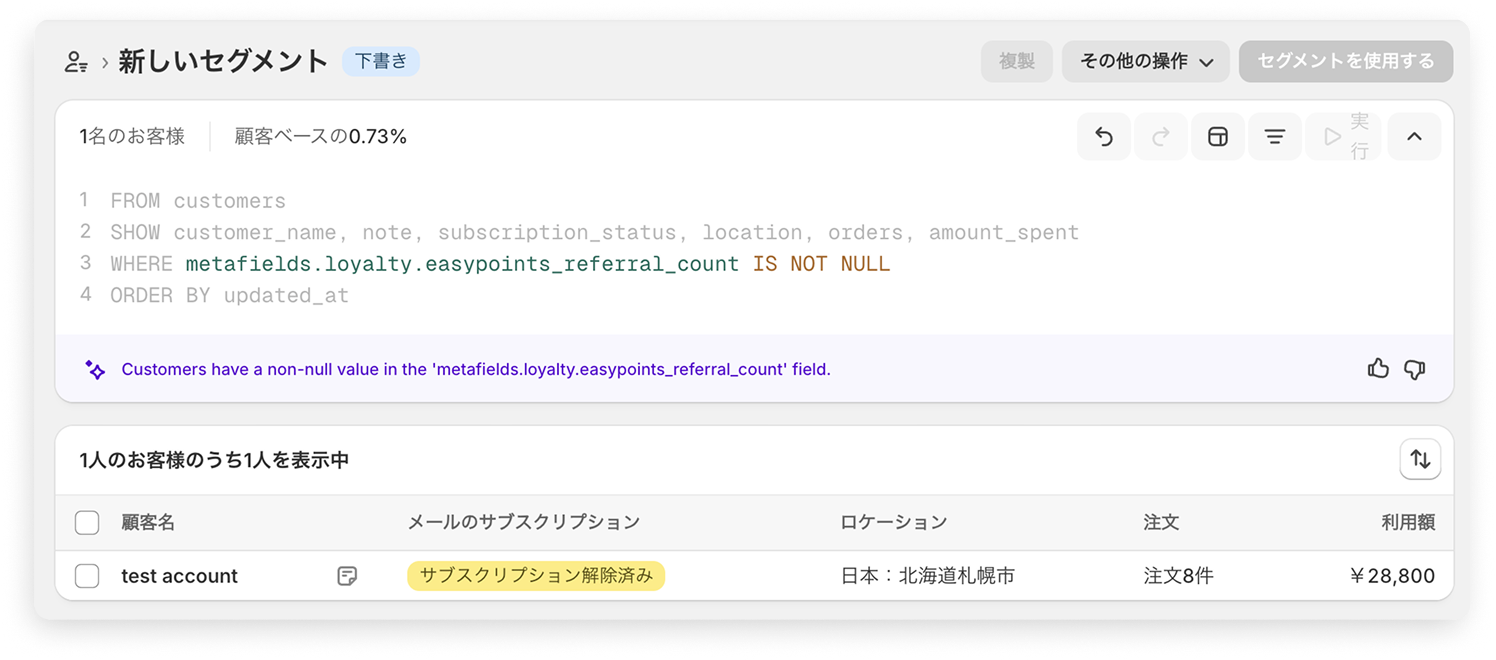Click 1名のお客様 count text

pos(132,137)
